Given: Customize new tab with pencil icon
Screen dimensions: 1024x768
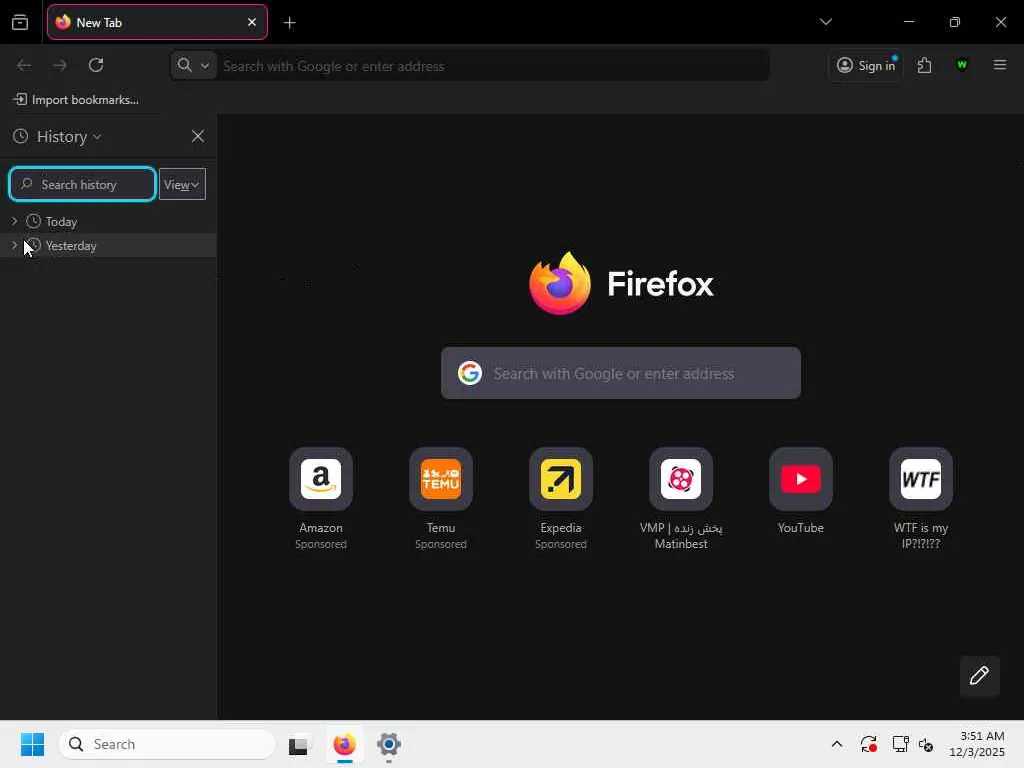Looking at the screenshot, I should pos(980,675).
